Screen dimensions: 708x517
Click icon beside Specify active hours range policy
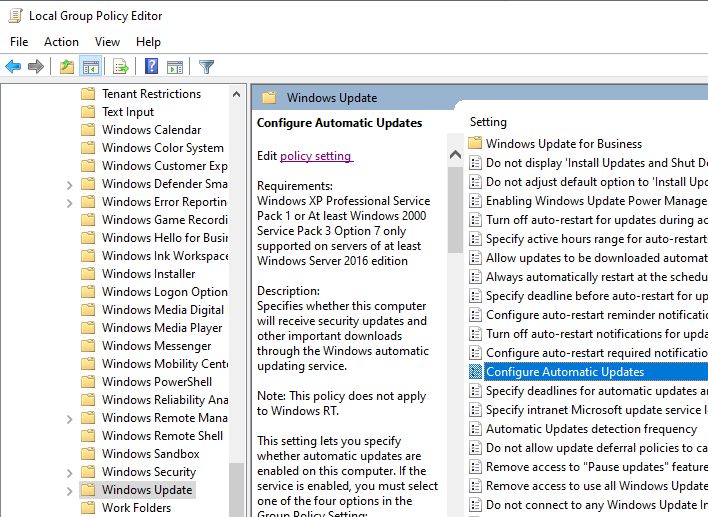click(475, 238)
